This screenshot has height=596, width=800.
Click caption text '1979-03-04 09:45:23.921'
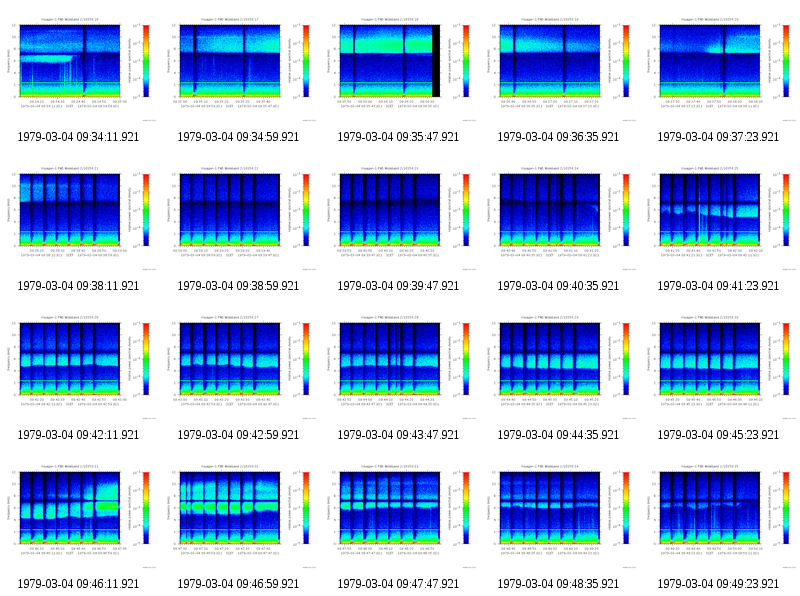[719, 435]
